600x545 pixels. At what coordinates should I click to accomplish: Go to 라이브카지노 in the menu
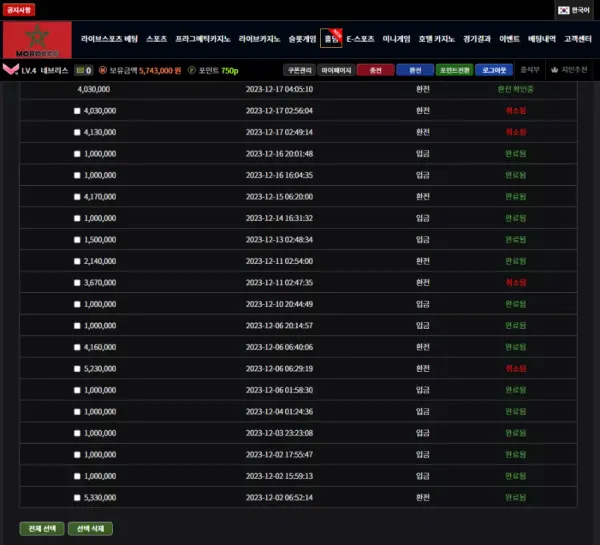259,39
